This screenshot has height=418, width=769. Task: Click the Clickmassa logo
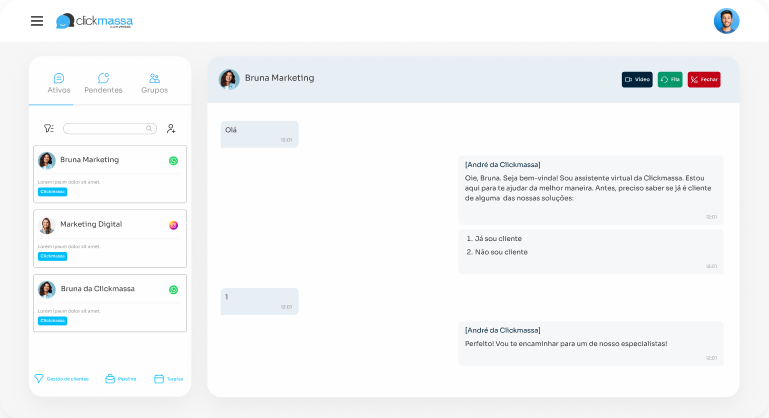click(x=94, y=21)
